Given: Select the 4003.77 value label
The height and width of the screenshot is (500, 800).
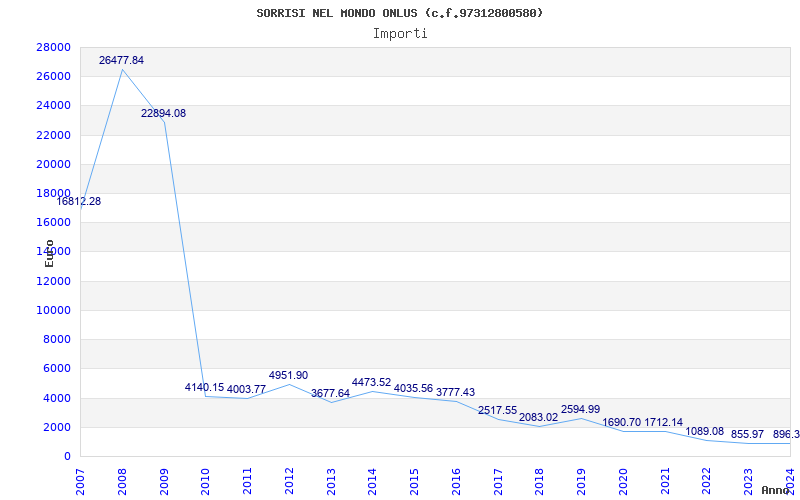Looking at the screenshot, I should pyautogui.click(x=246, y=389).
